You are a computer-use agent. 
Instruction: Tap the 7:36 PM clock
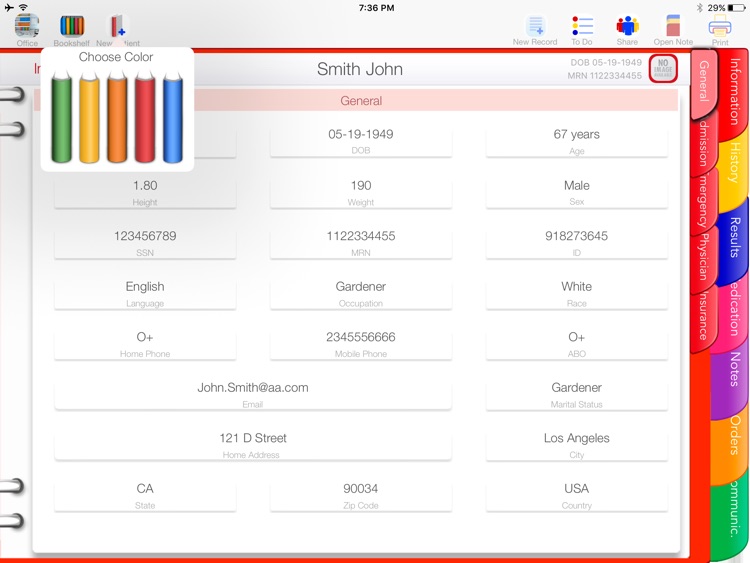(376, 8)
